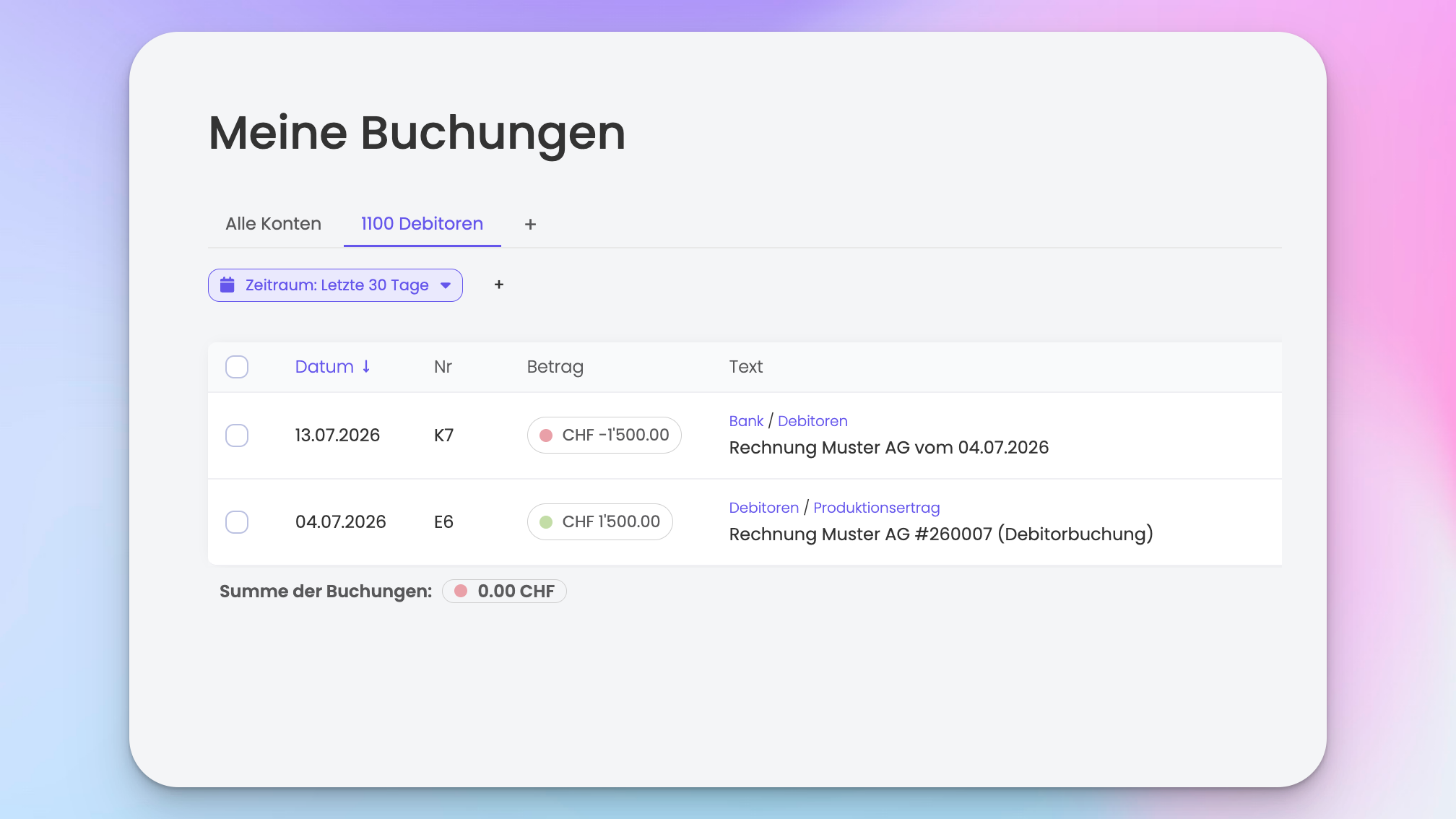
Task: Click red dot in CHF -1'500.00 badge
Action: pyautogui.click(x=546, y=435)
